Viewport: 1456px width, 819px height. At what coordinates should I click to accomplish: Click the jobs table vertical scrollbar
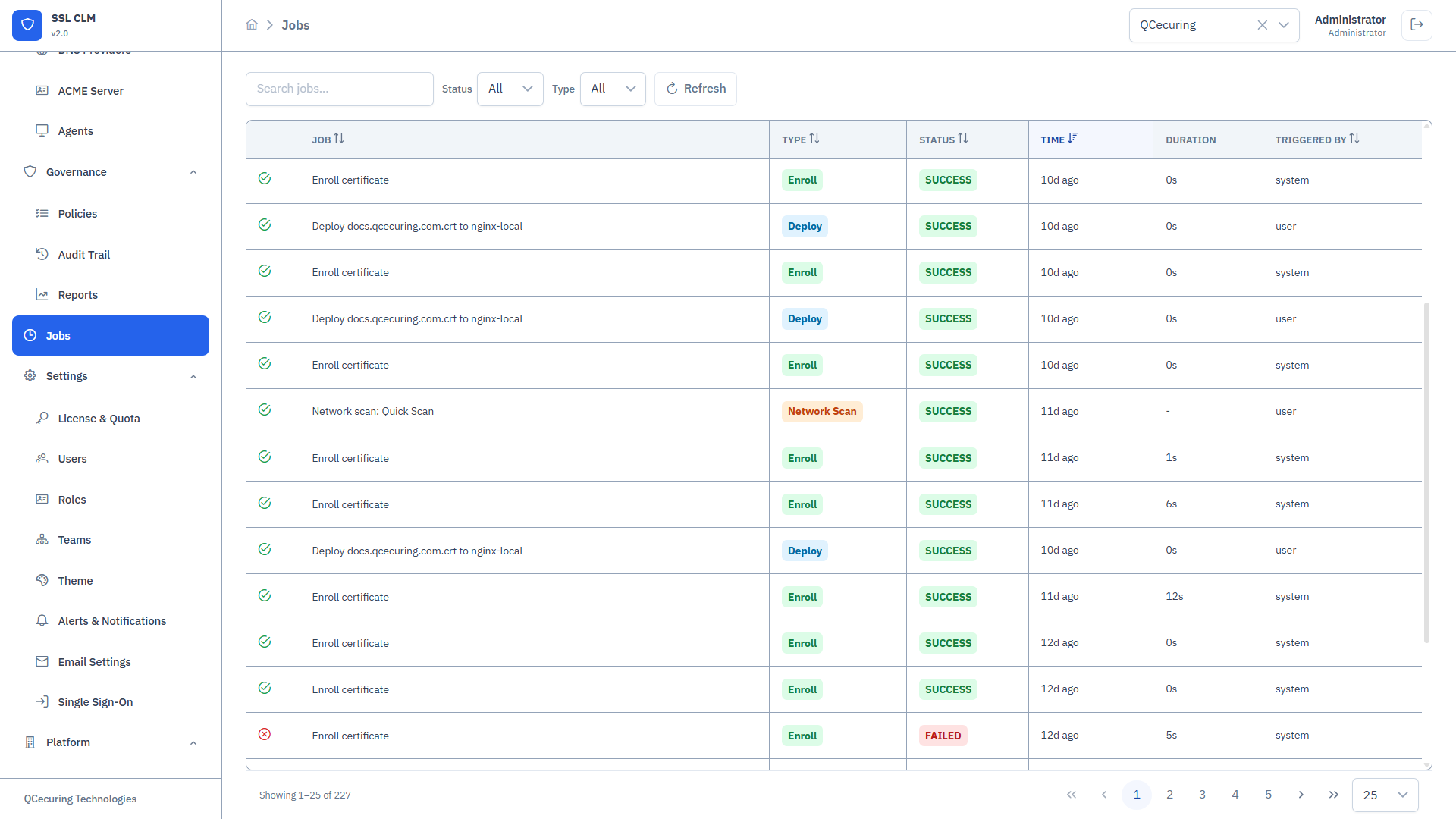pos(1426,472)
